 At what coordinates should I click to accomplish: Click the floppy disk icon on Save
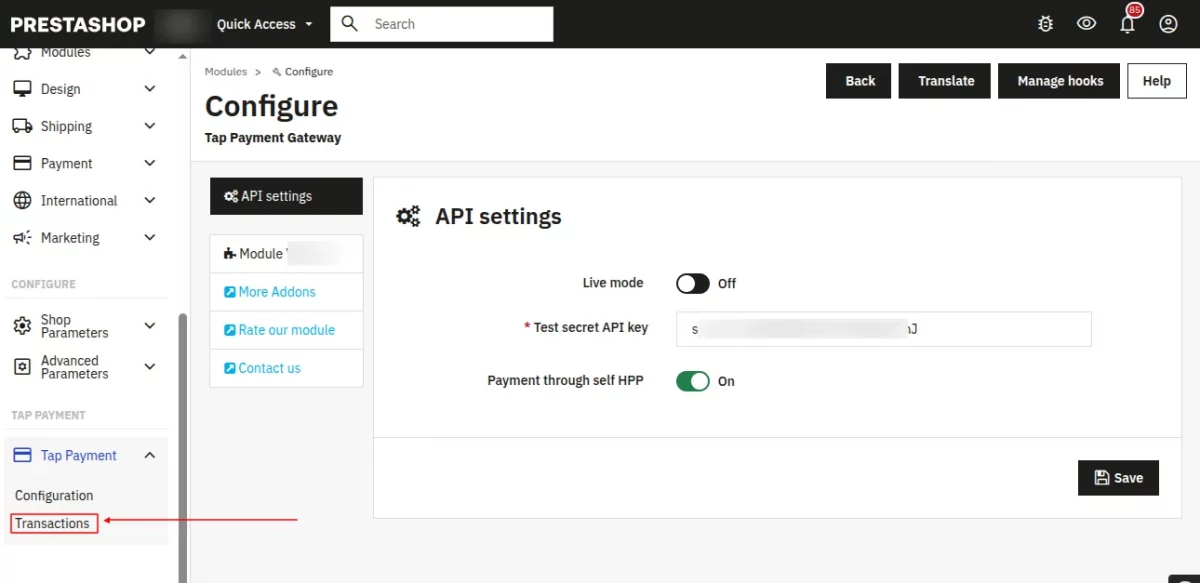(x=1102, y=478)
